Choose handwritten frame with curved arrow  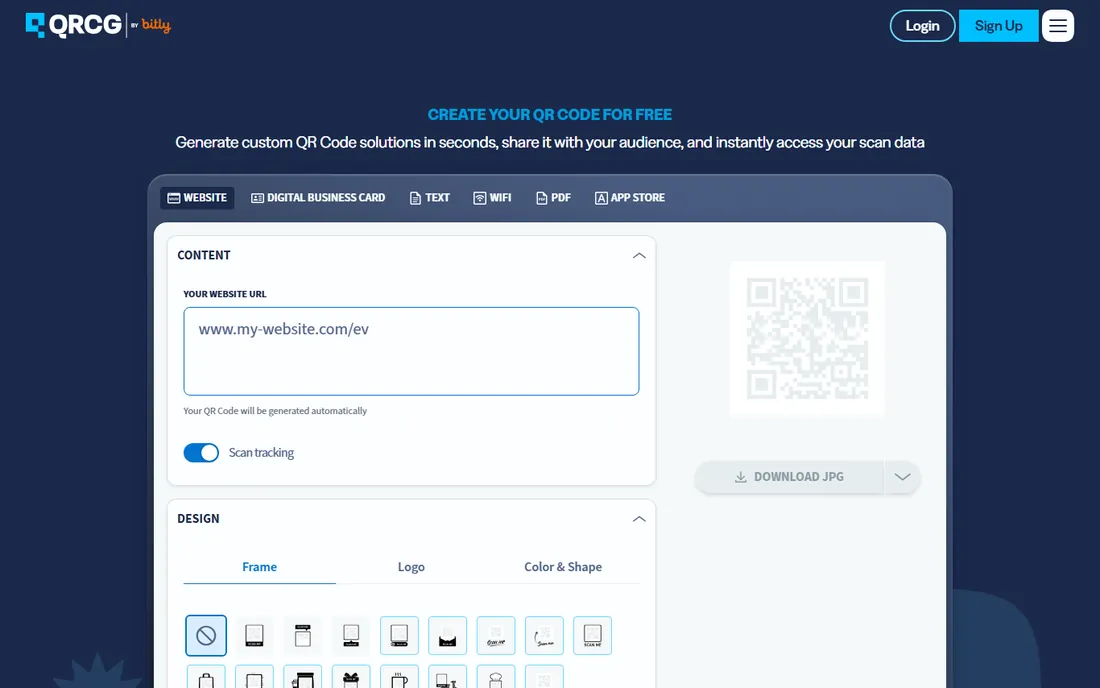[544, 635]
